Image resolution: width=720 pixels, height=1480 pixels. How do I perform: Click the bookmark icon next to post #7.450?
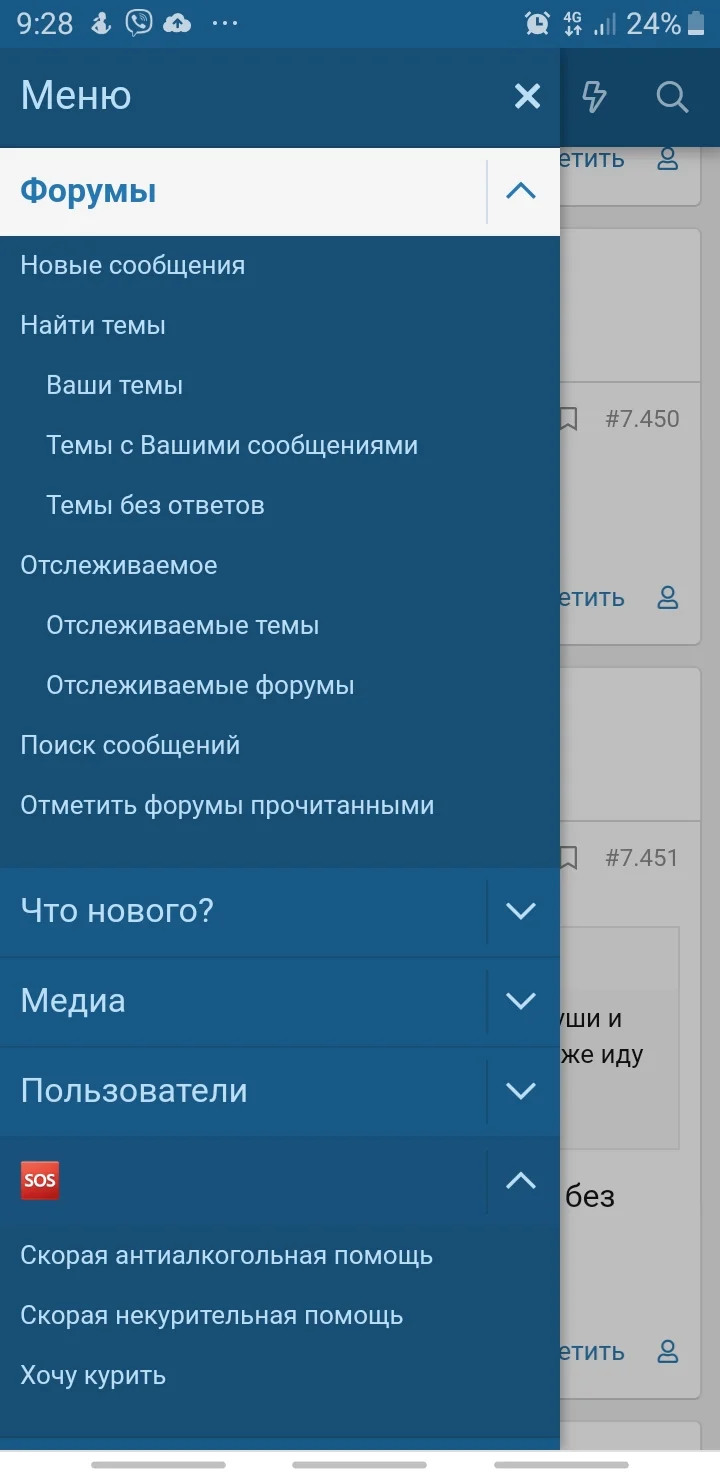pos(567,419)
